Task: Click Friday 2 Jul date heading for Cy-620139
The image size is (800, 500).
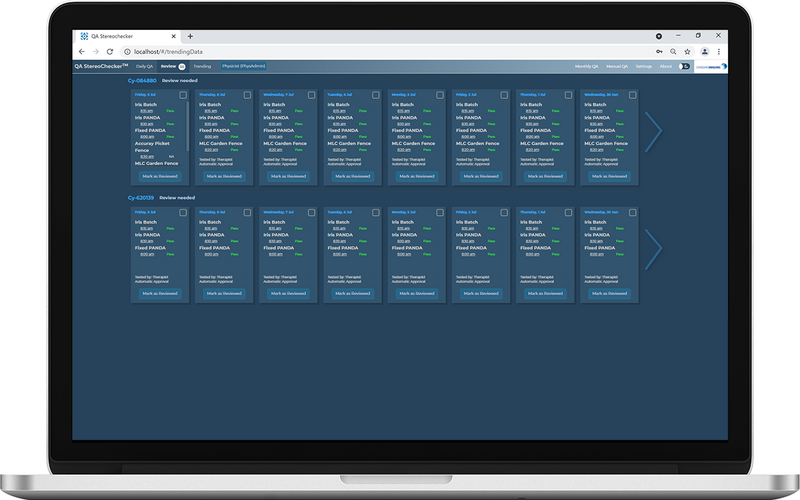Action: coord(467,212)
